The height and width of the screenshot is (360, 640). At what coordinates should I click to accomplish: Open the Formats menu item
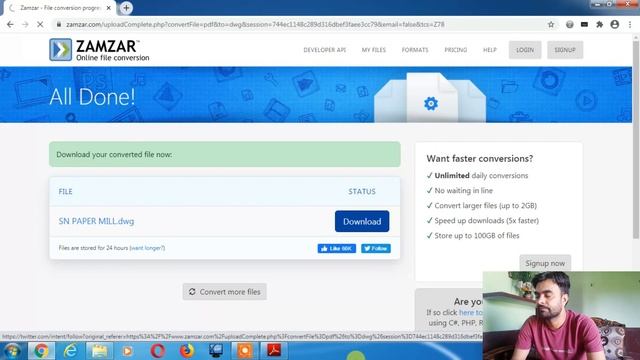pyautogui.click(x=415, y=50)
